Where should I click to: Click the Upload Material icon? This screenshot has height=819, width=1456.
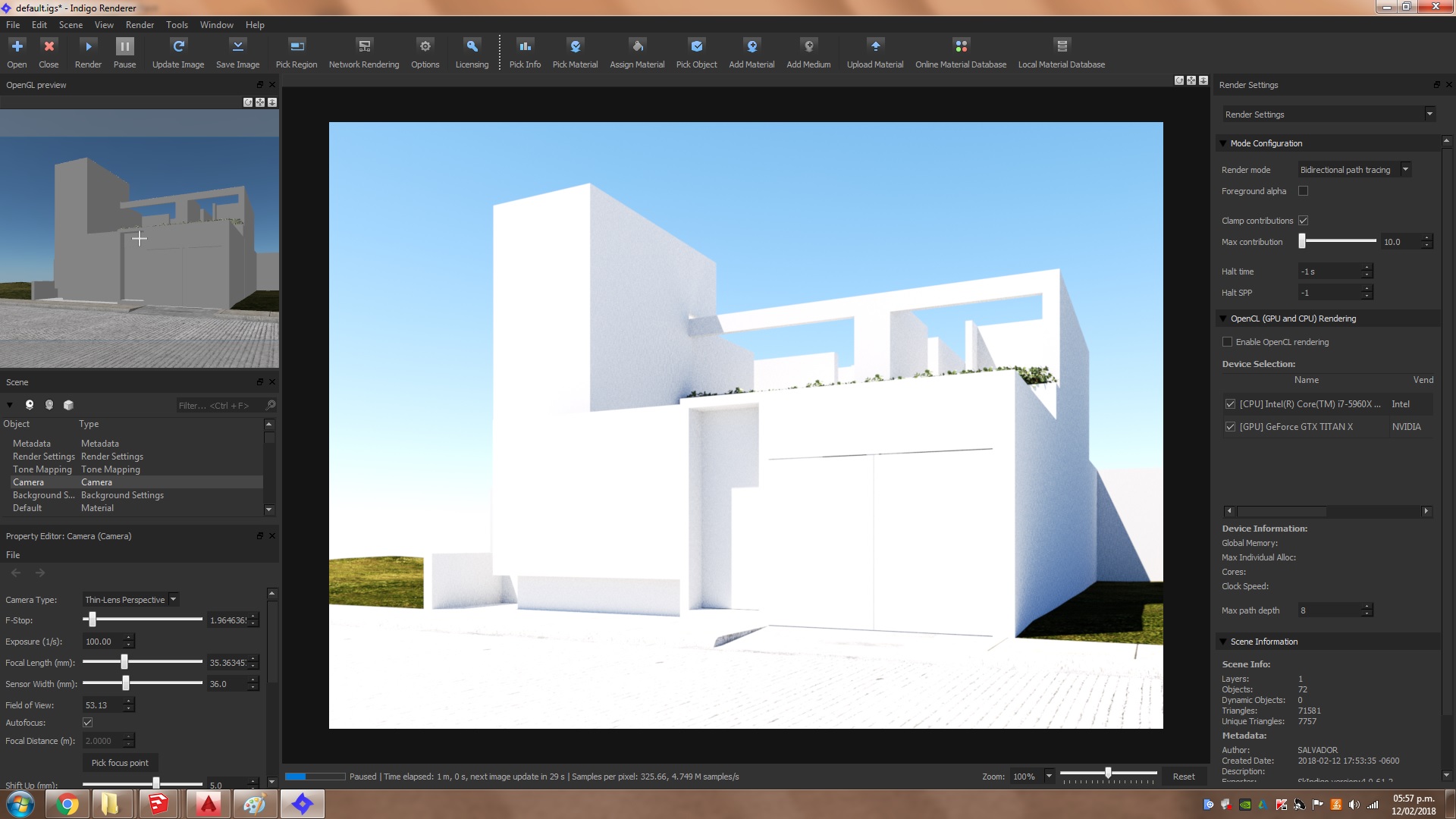coord(874,47)
